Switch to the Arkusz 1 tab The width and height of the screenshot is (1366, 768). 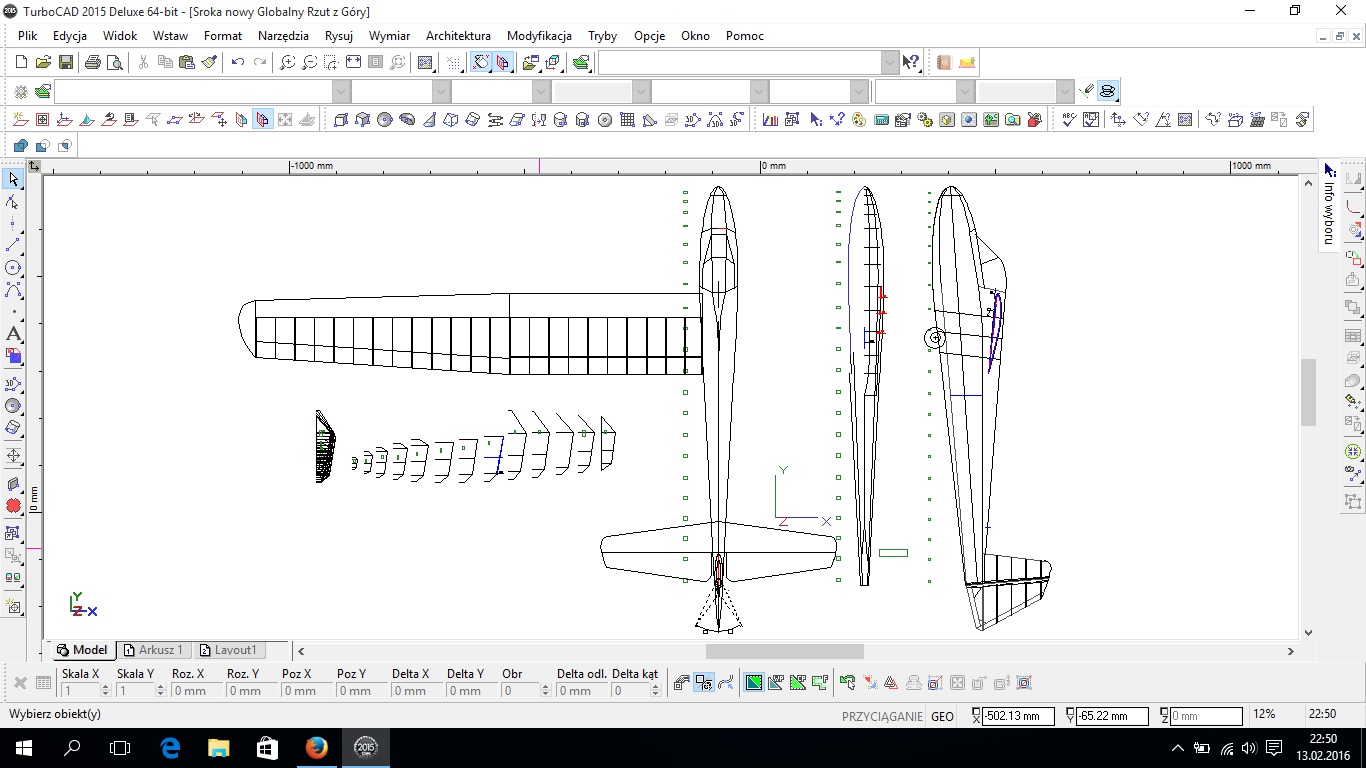click(x=154, y=650)
